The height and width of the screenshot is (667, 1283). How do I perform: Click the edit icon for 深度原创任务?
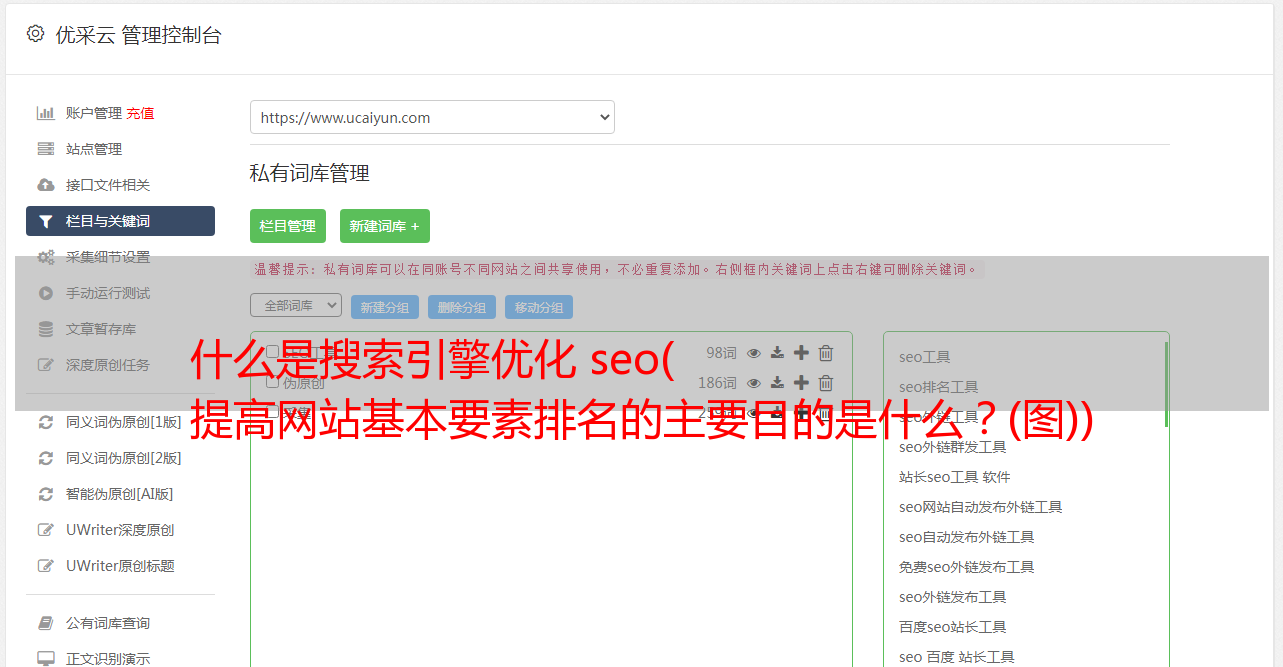click(46, 365)
